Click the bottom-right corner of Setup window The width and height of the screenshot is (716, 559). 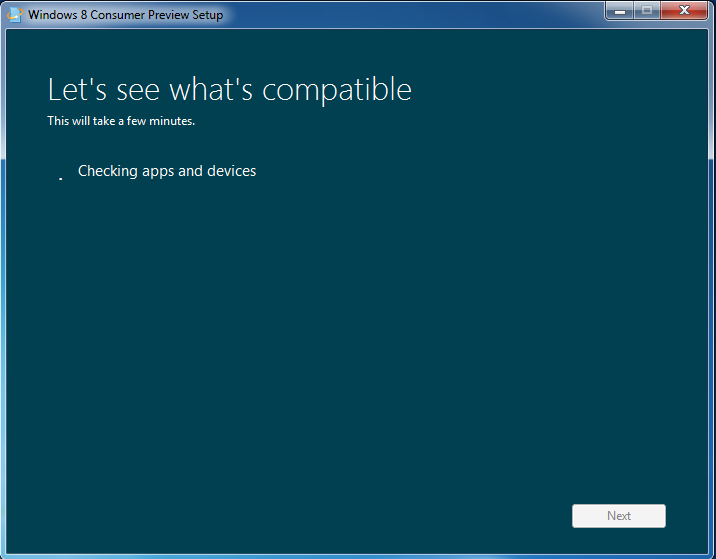(x=712, y=555)
